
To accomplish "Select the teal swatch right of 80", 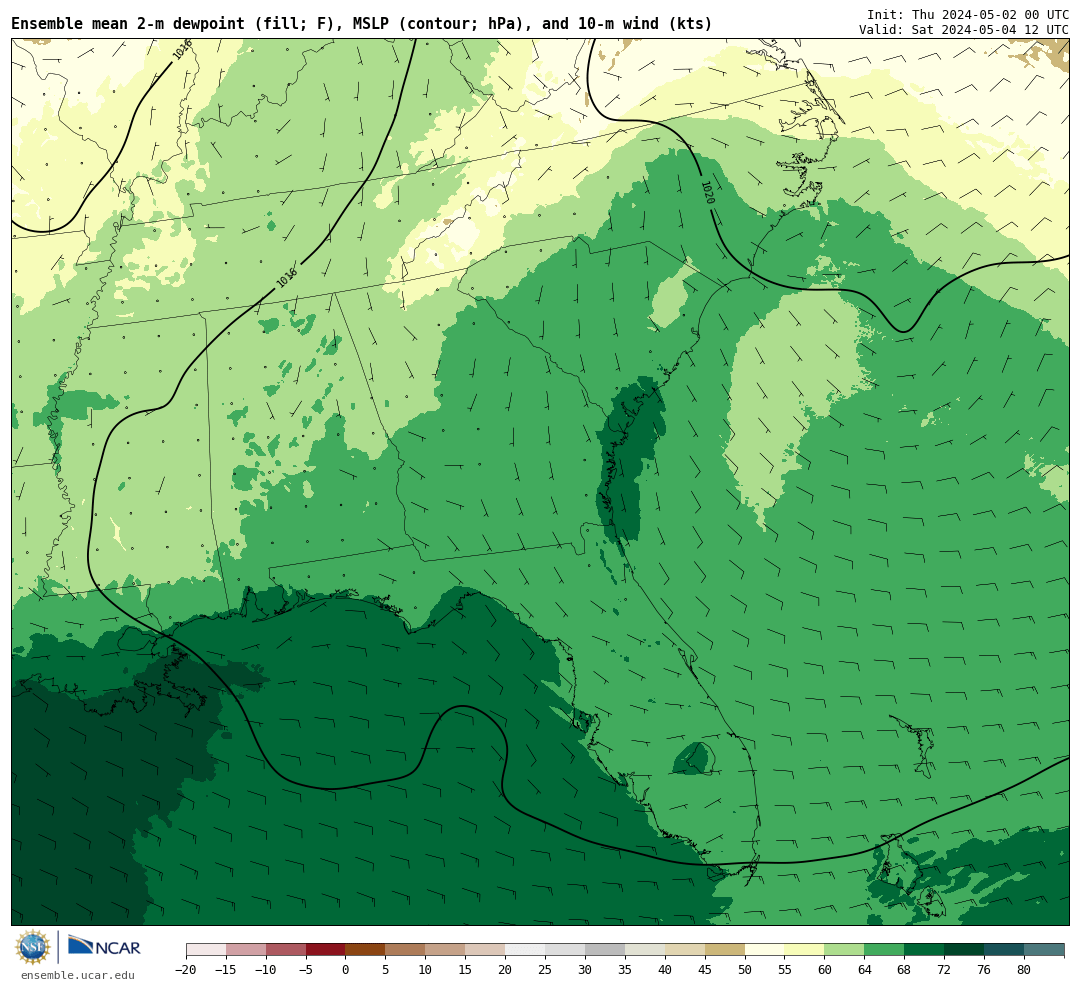I will (x=1044, y=950).
